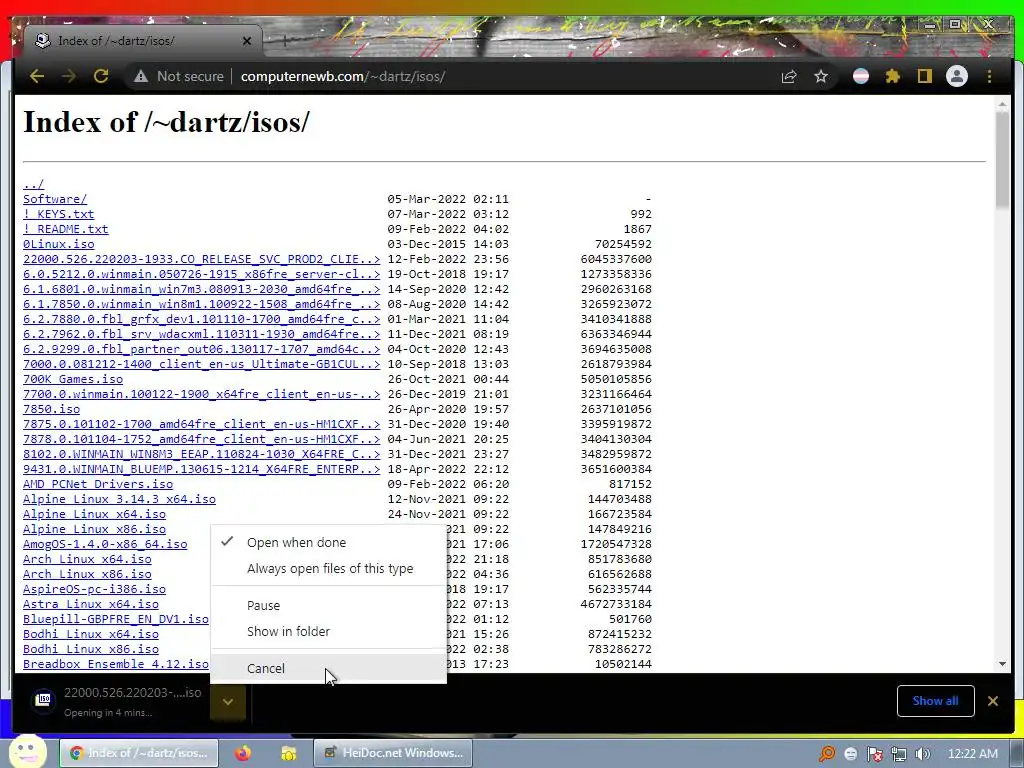Toggle the browser side panel icon
Screen dimensions: 1024x768
coord(924,76)
